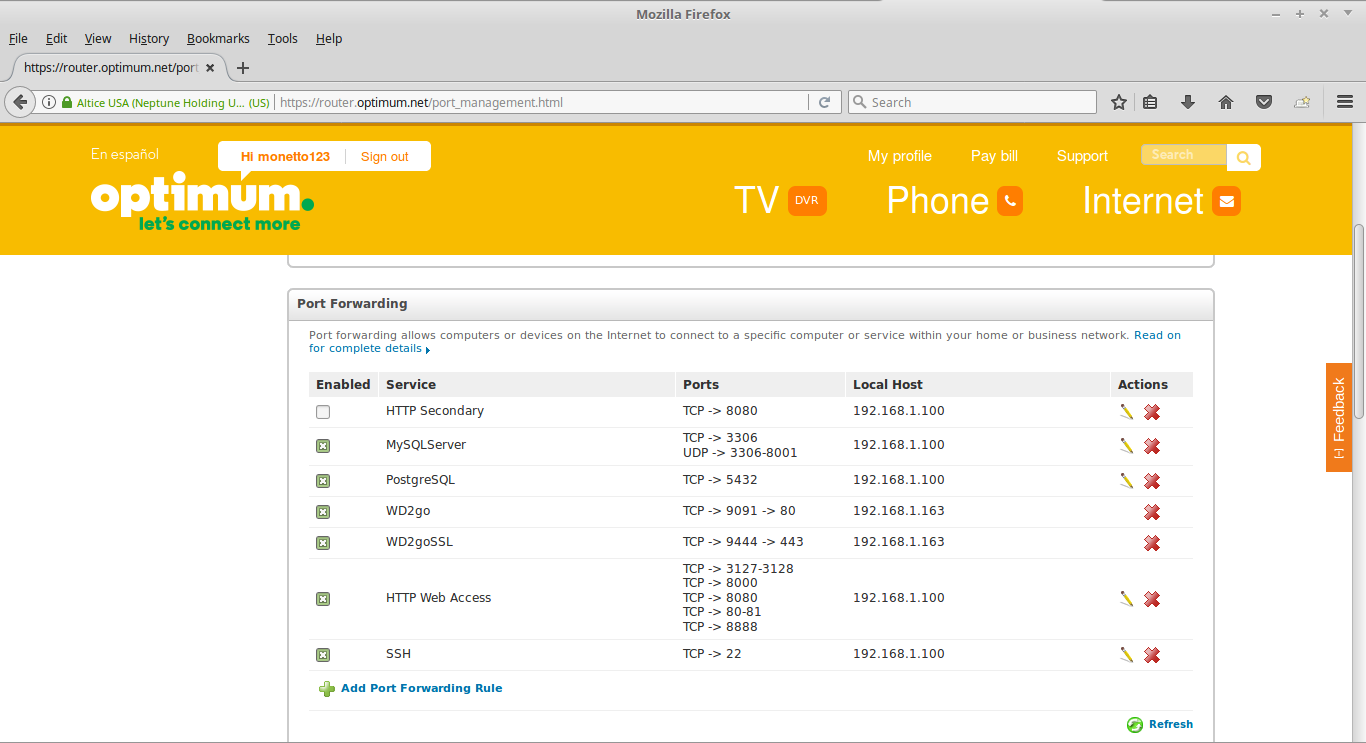Disable the WD2goSSL rule checkbox
This screenshot has width=1366, height=743.
[x=323, y=543]
